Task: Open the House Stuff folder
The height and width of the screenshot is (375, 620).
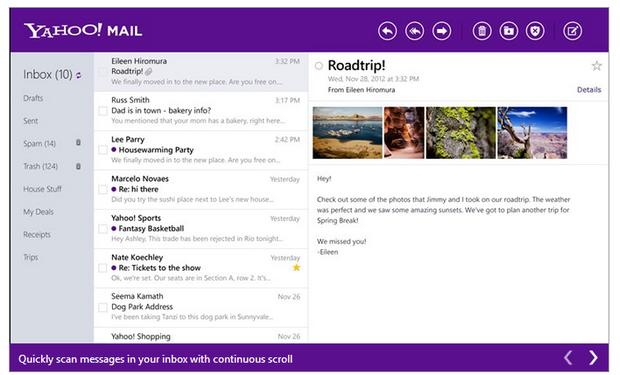Action: click(42, 189)
